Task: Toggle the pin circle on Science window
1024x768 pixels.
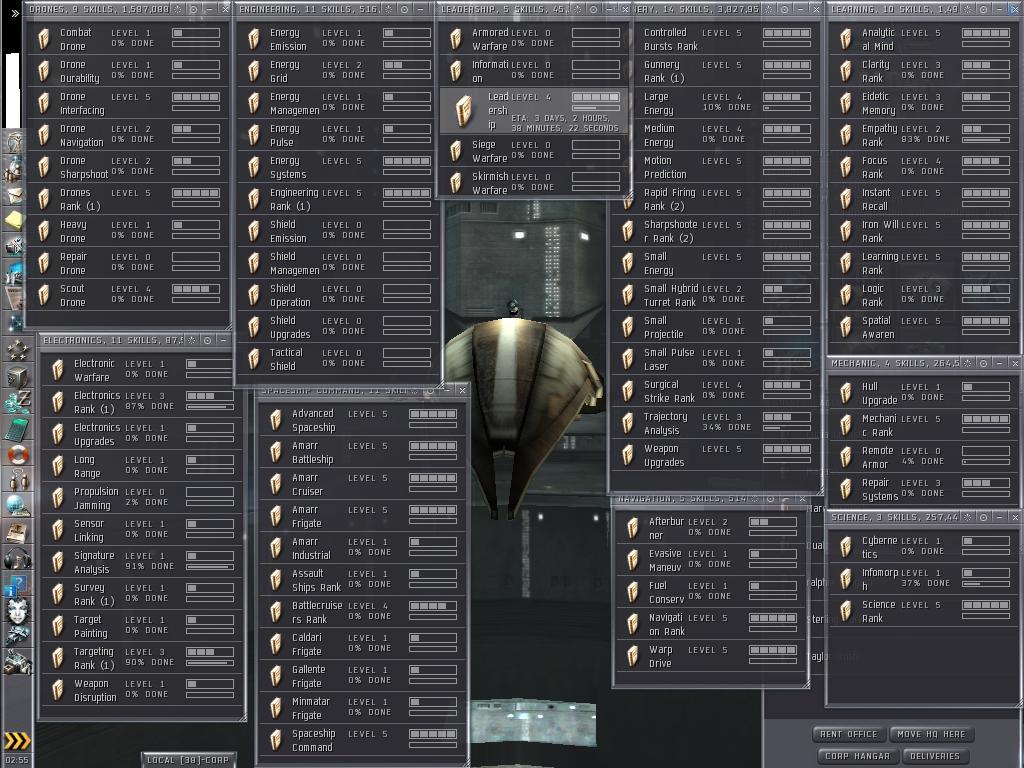Action: (x=984, y=517)
